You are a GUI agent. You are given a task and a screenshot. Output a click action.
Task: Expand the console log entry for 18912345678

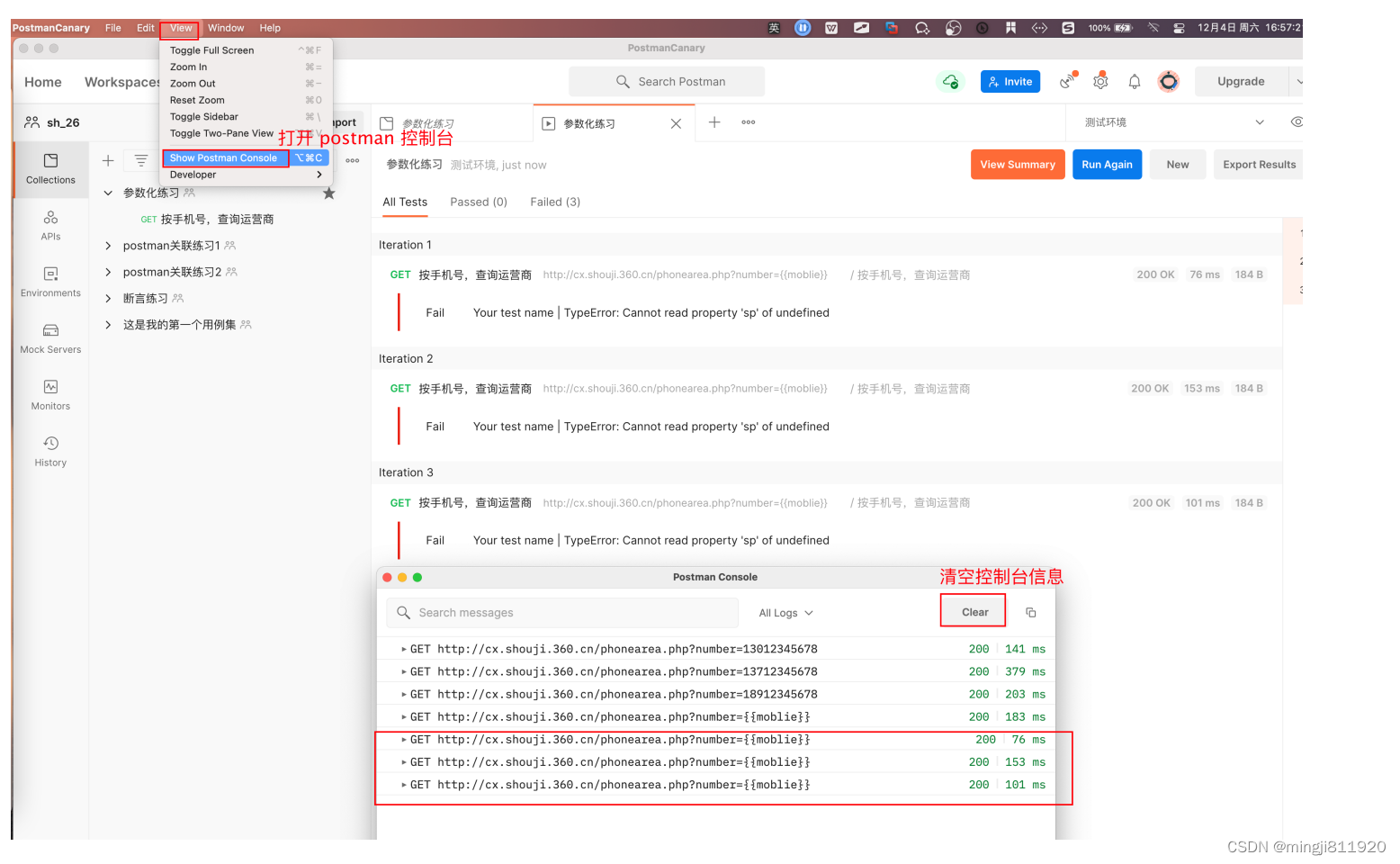(x=404, y=694)
